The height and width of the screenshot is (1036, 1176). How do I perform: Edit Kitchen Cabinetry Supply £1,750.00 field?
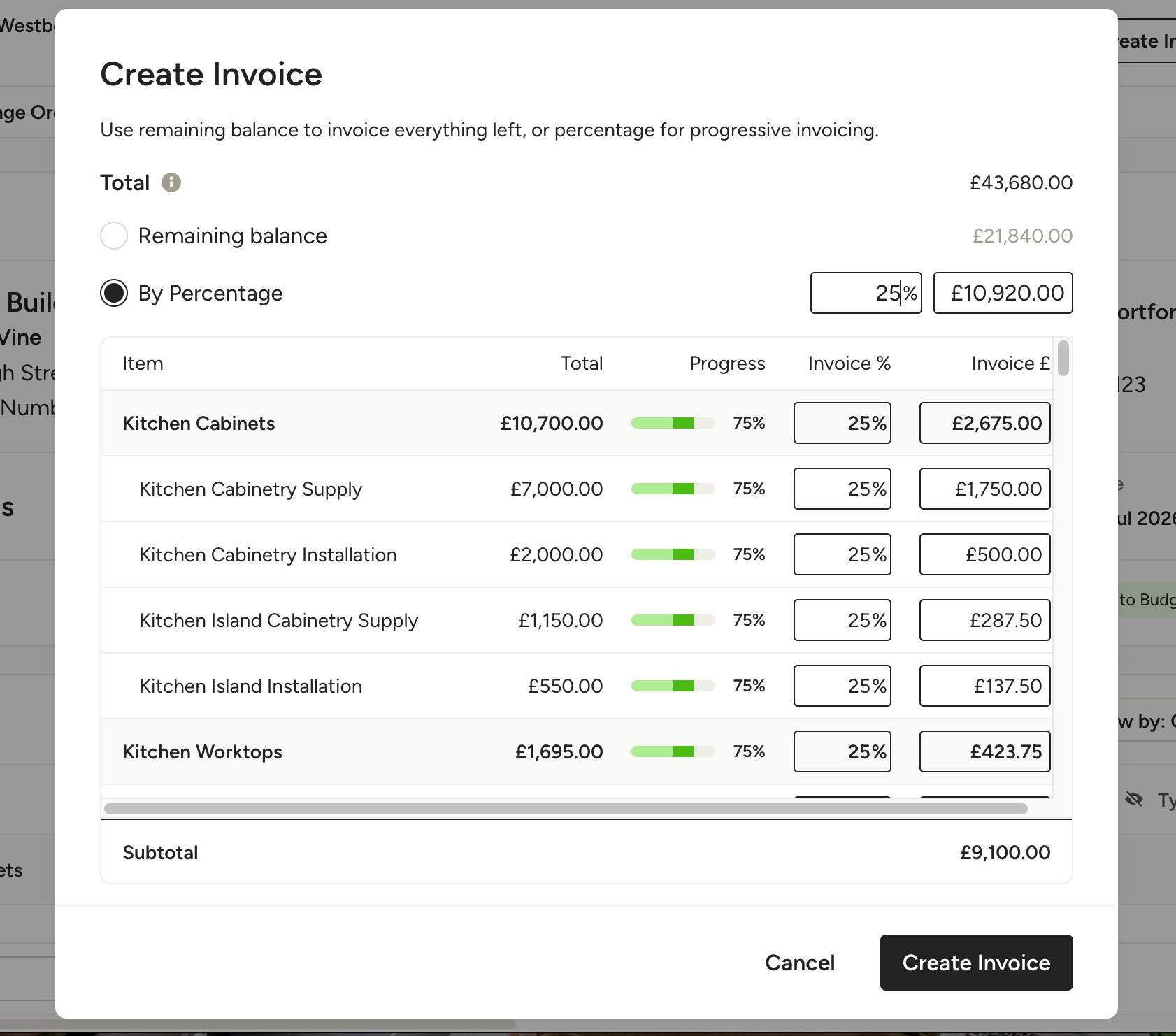point(984,489)
